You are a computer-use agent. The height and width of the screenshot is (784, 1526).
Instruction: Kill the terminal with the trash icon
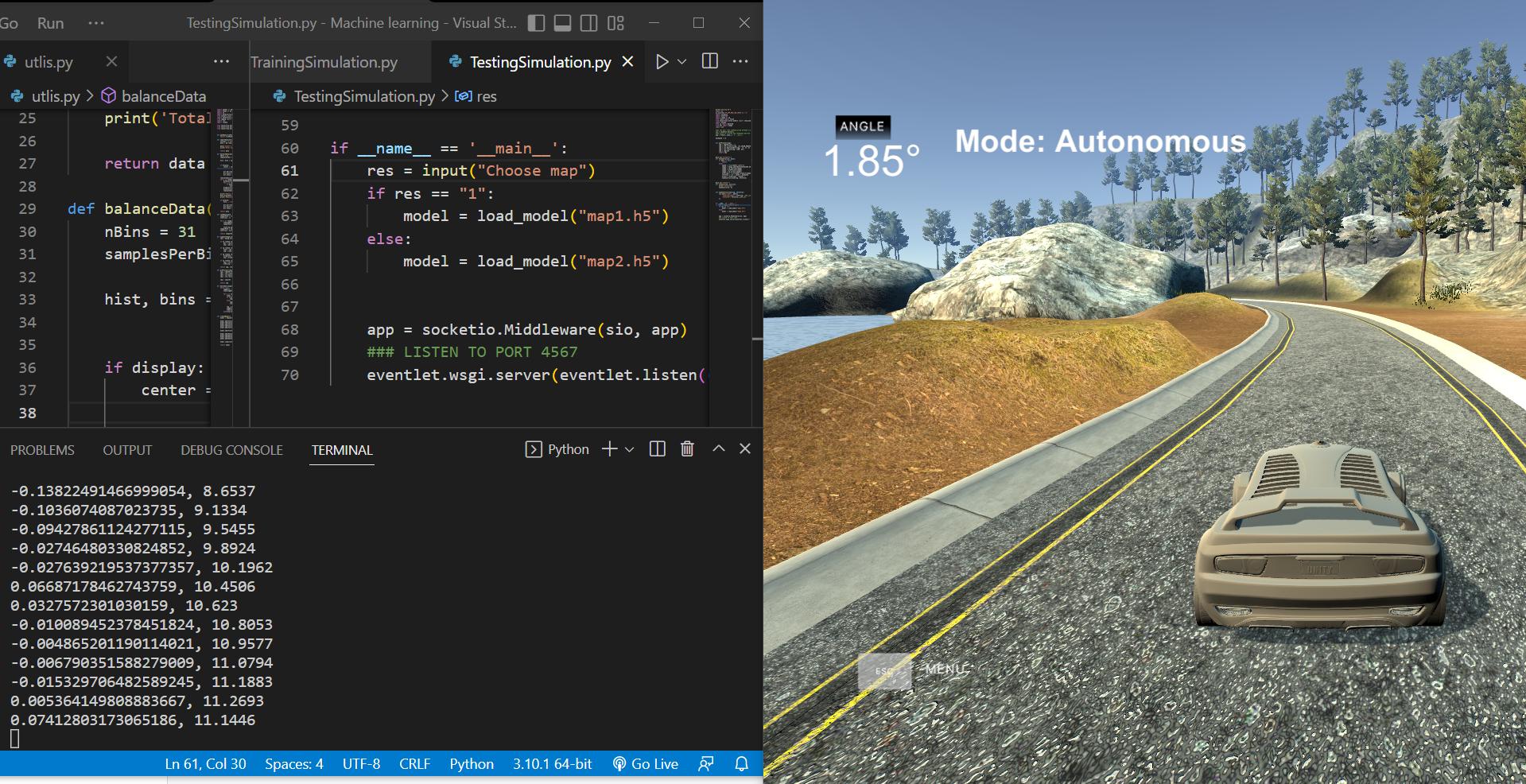tap(687, 448)
